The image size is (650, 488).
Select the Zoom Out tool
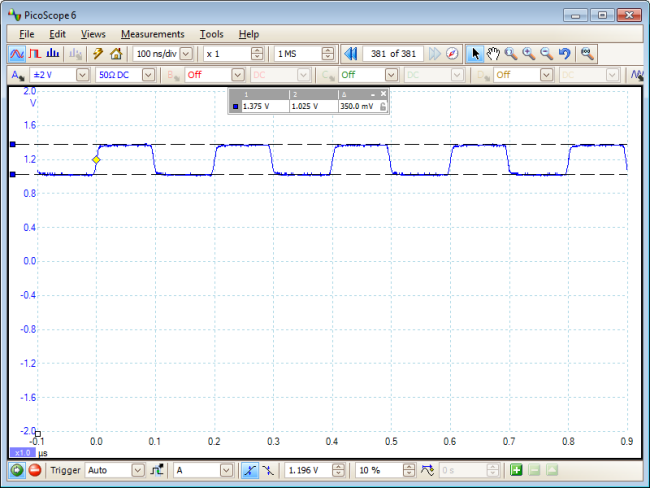tap(547, 54)
